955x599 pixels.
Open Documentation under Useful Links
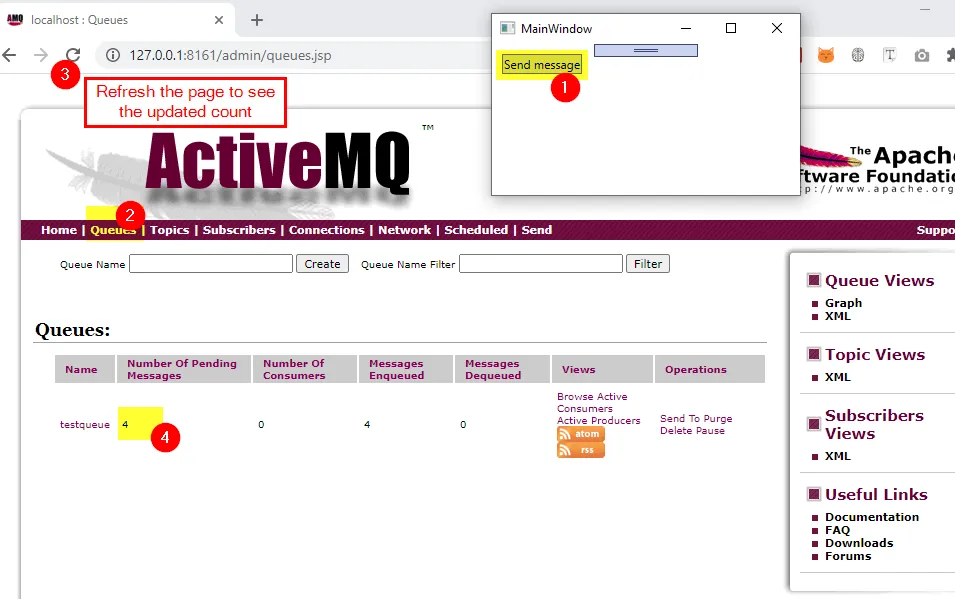click(x=872, y=517)
